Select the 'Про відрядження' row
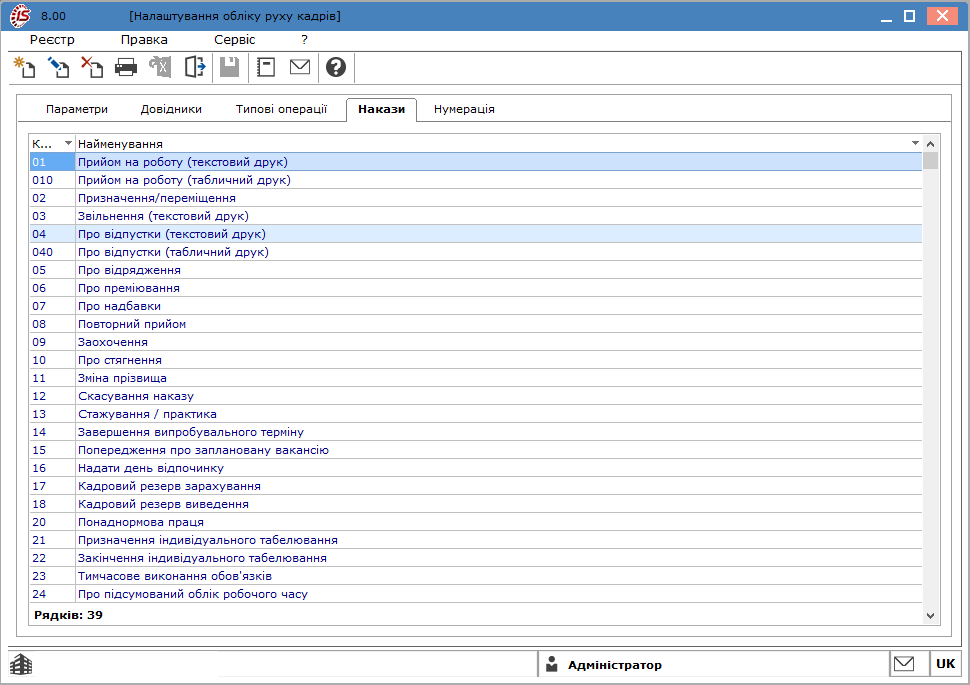This screenshot has width=970, height=685. click(476, 270)
